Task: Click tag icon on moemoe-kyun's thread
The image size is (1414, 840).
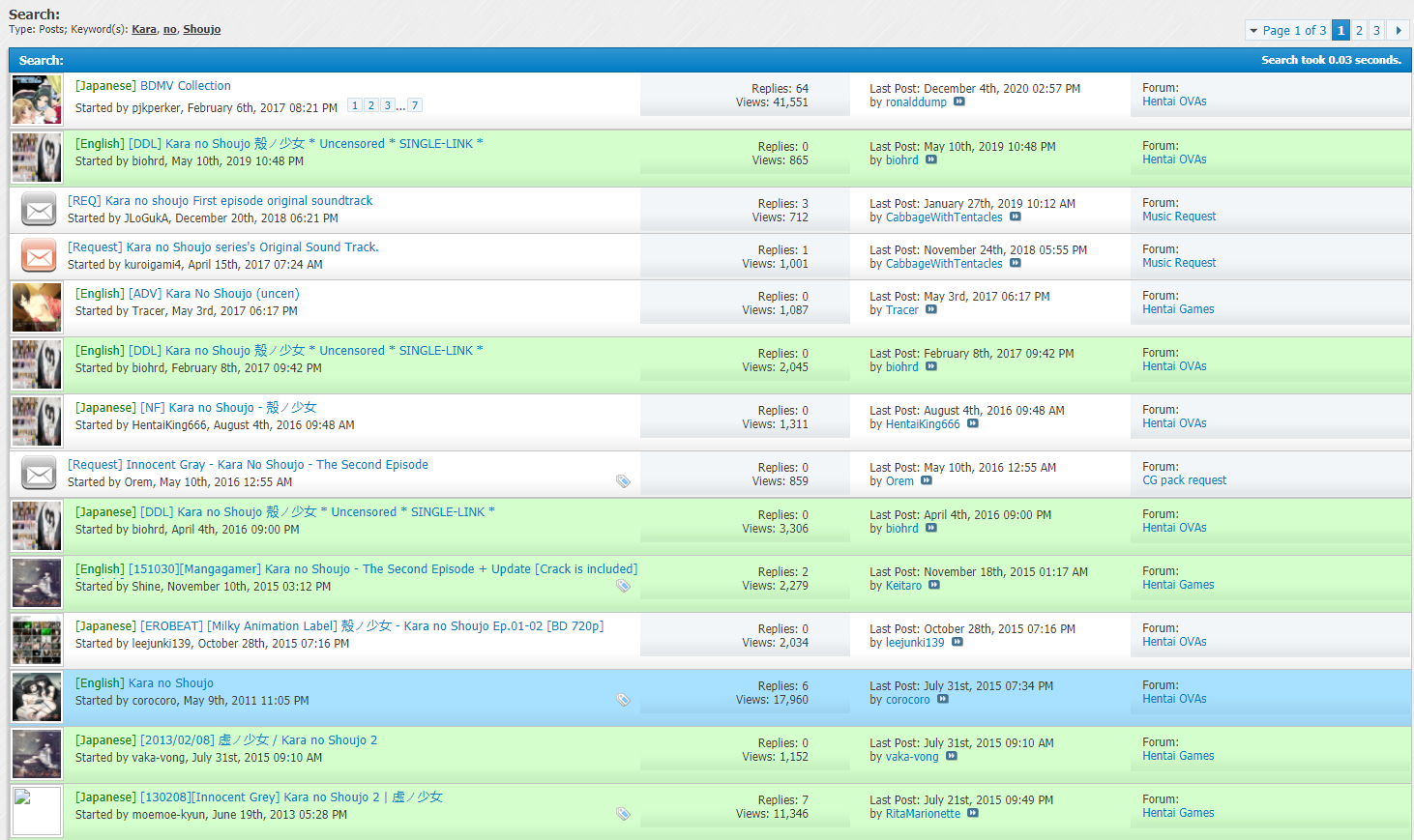Action: pos(624,814)
